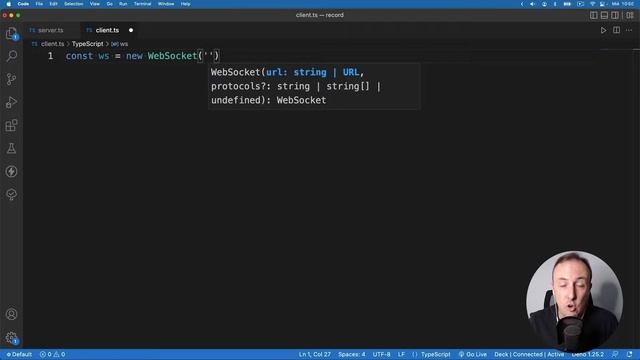This screenshot has height=360, width=640.
Task: Open the Manage gear icon
Action: tap(11, 338)
